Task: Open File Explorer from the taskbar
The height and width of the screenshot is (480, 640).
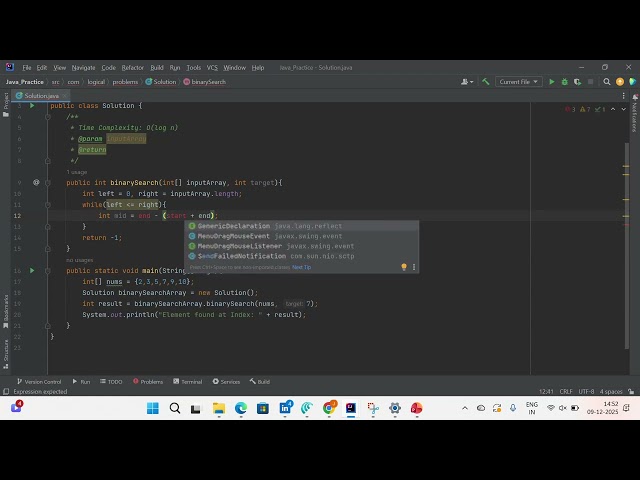Action: [219, 408]
